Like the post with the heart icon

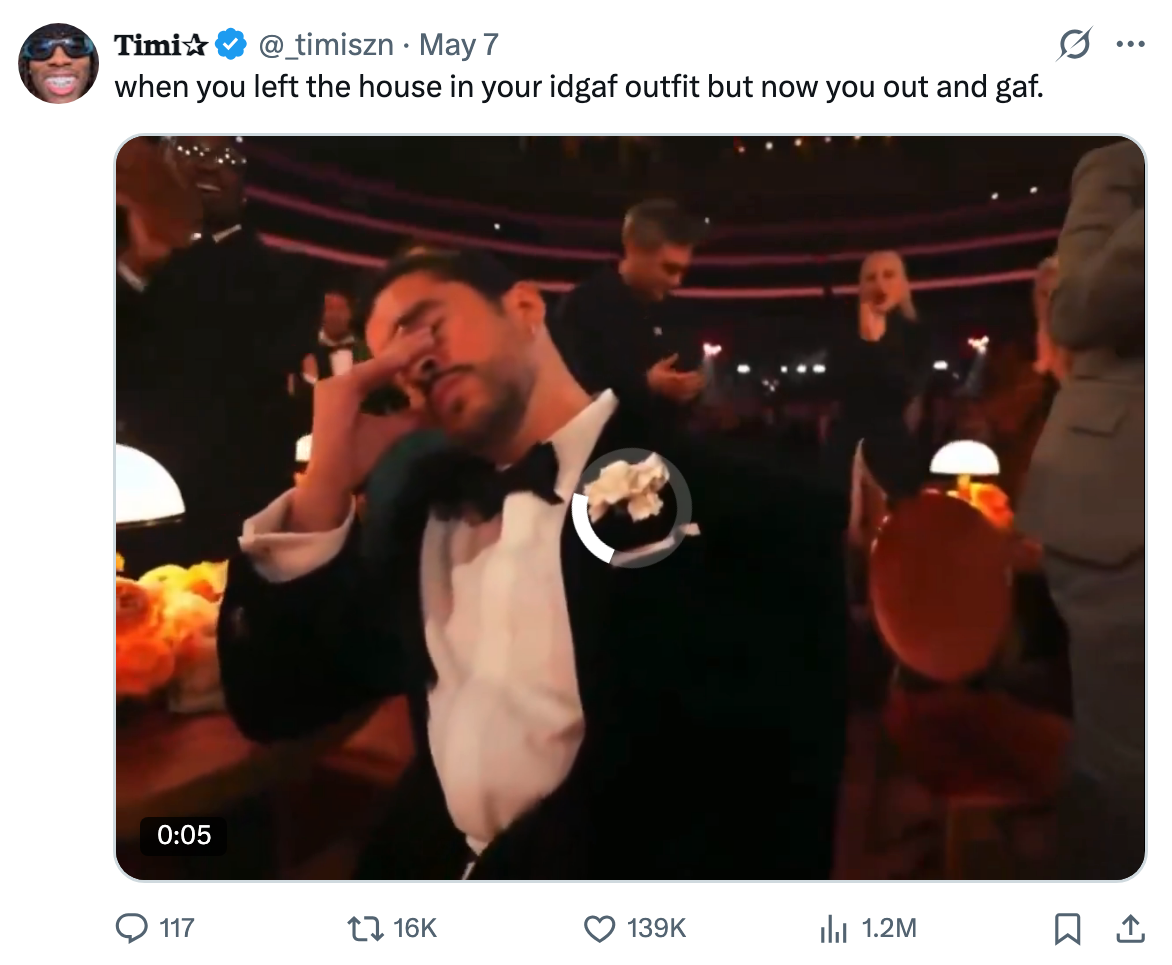tap(599, 928)
